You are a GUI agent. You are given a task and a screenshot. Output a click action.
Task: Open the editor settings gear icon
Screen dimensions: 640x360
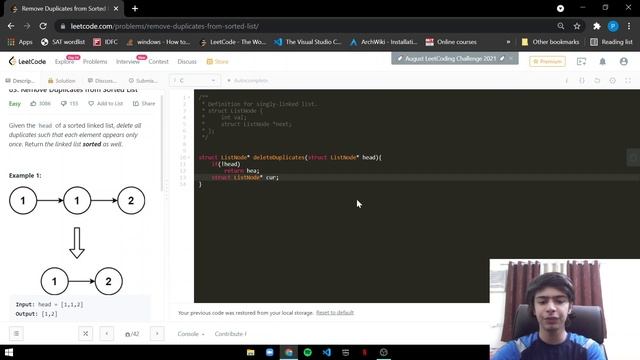613,81
